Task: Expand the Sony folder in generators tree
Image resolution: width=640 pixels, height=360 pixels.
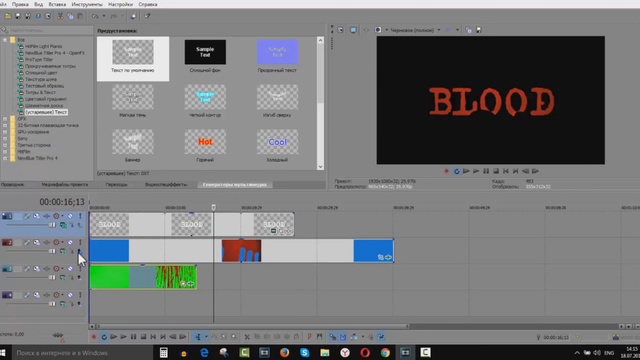Action: coord(5,138)
